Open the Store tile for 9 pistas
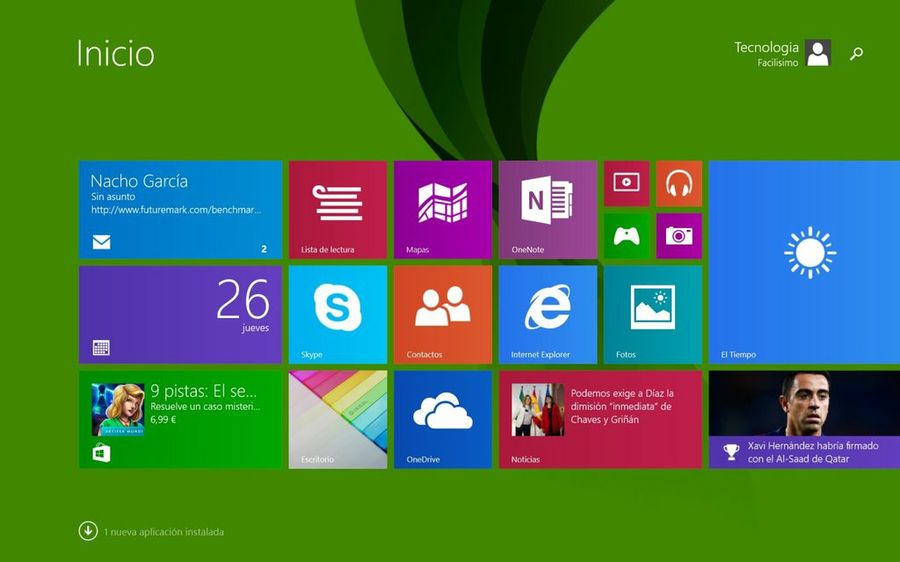The width and height of the screenshot is (900, 562). point(180,419)
